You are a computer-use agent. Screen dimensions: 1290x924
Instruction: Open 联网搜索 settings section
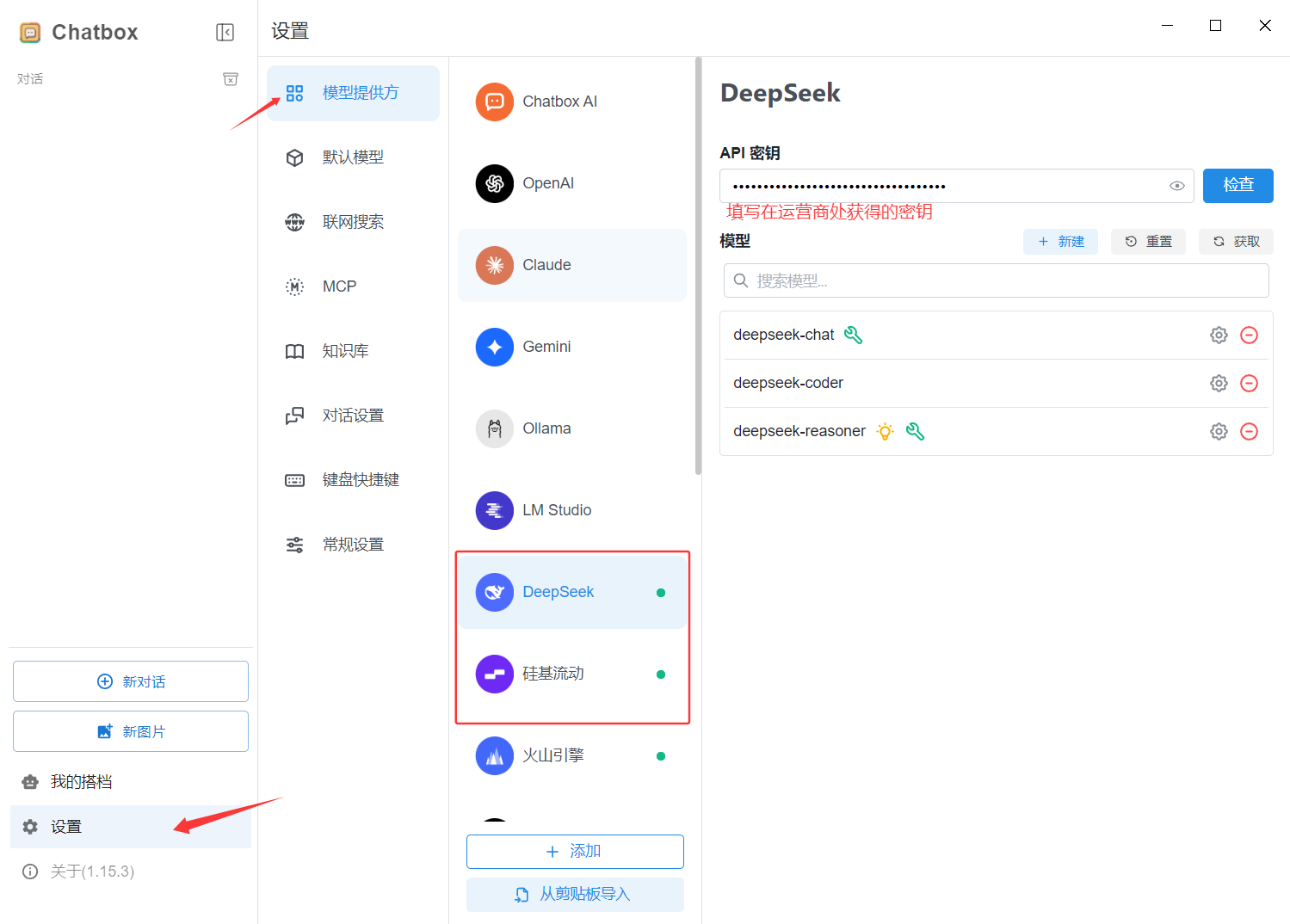point(353,222)
